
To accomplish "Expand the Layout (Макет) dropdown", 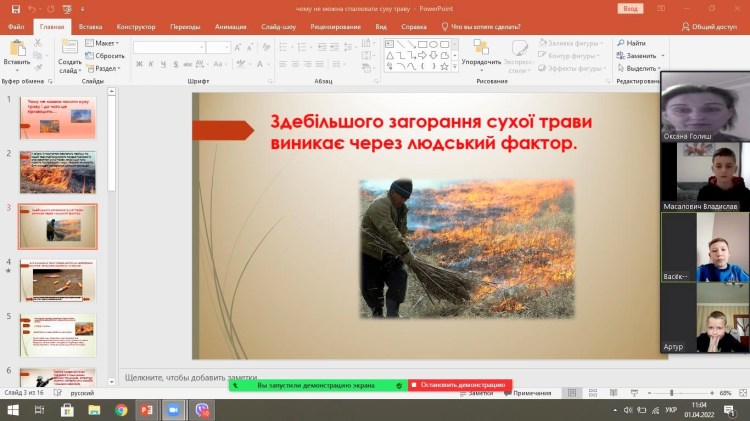I will (x=103, y=43).
